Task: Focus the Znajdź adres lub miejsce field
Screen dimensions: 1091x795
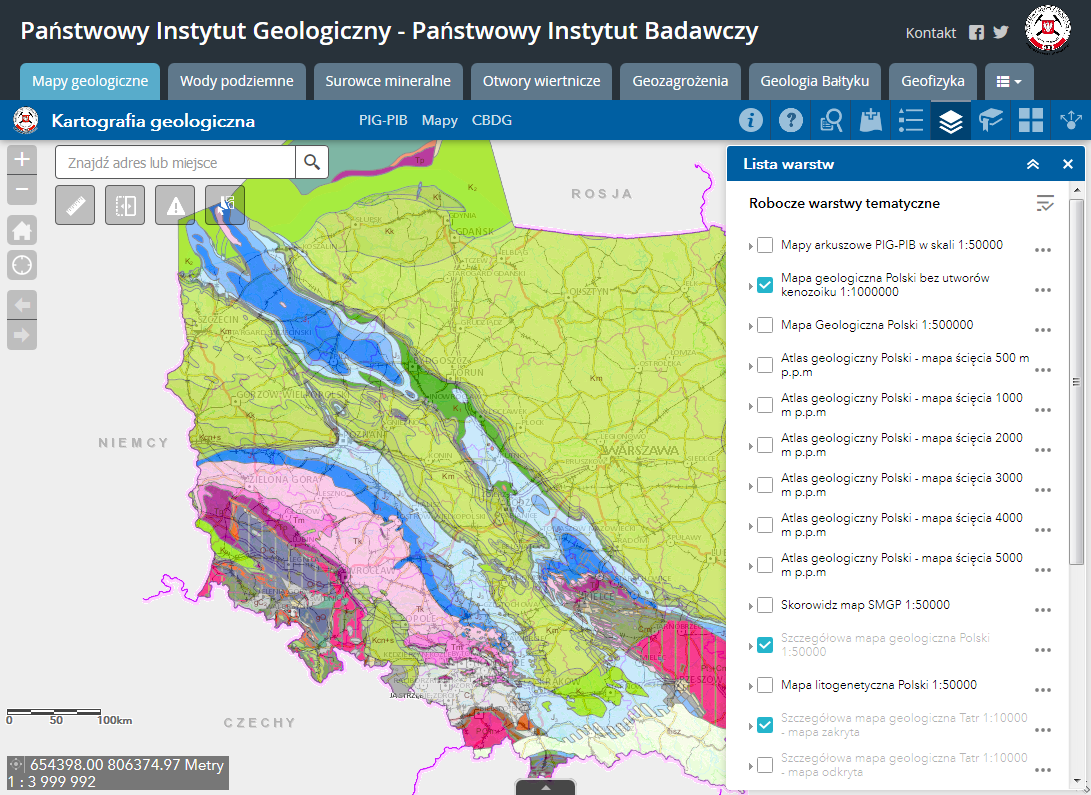Action: pos(175,162)
